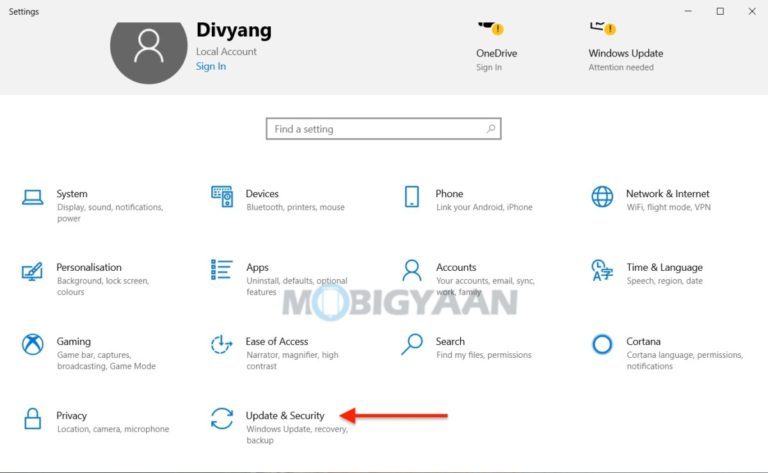Open the Search category label

pos(450,341)
